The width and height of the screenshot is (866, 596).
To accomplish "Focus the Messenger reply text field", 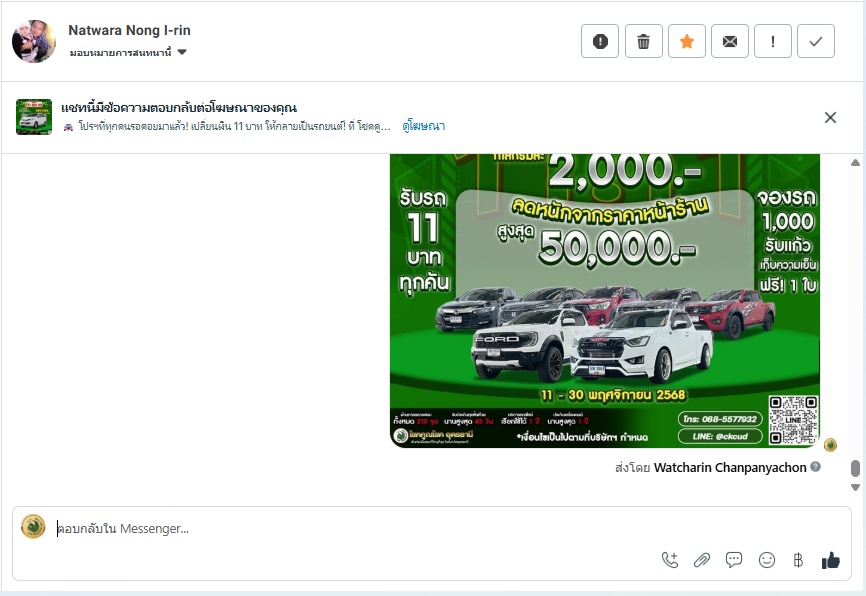I will click(x=350, y=528).
